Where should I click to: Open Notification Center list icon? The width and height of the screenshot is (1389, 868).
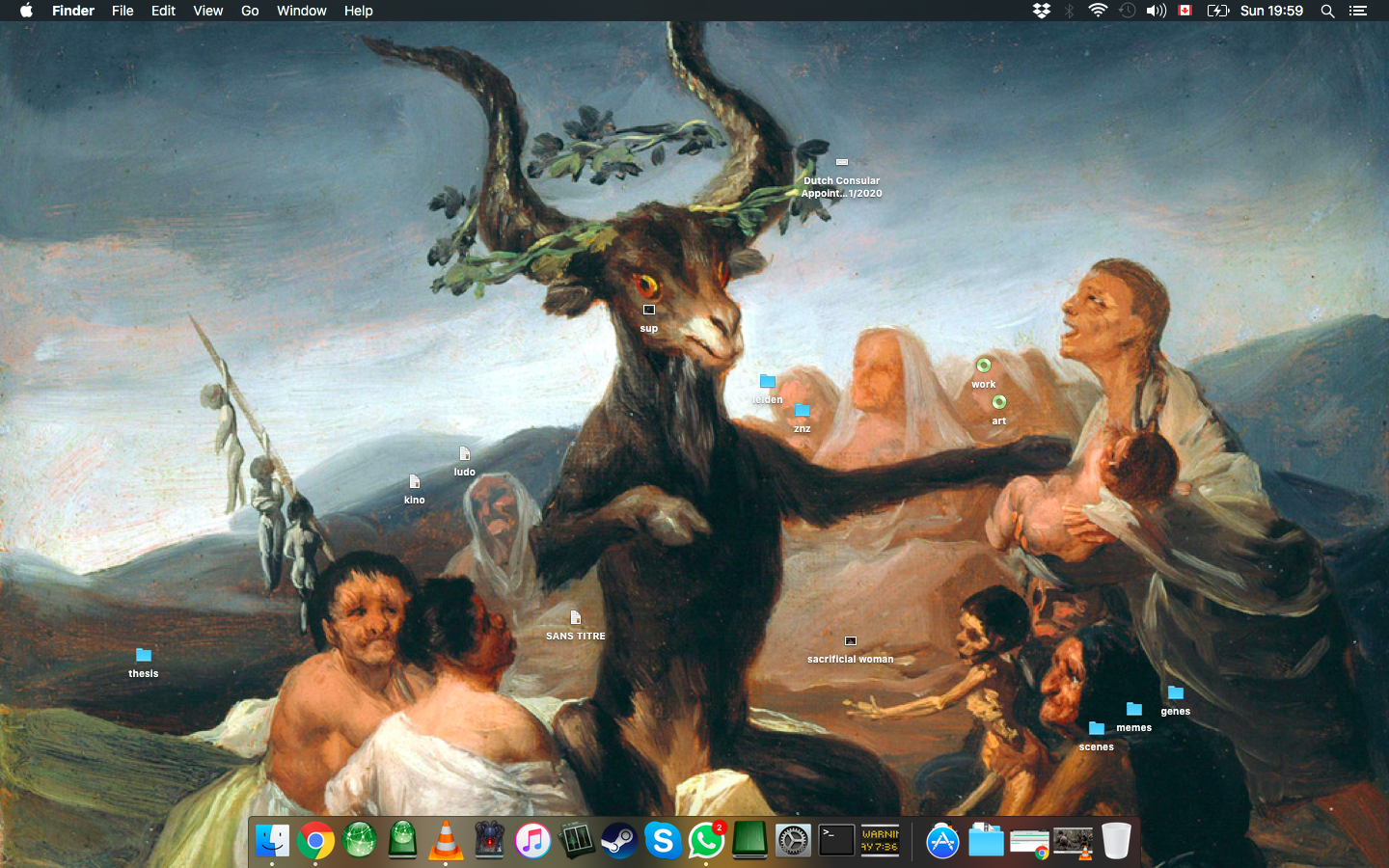click(1358, 11)
